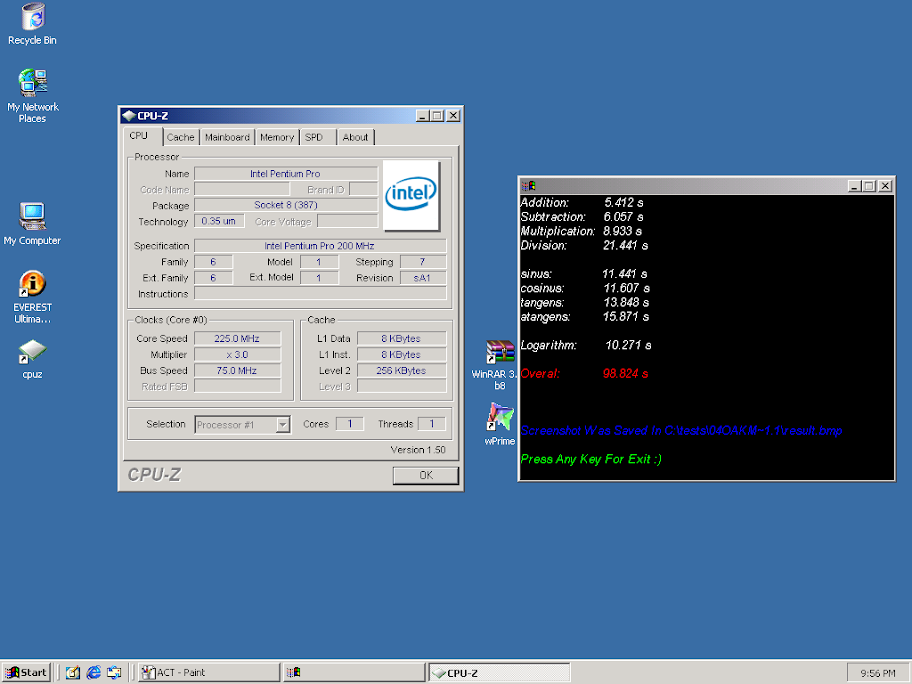Click the benchmark console window title icon
Image resolution: width=912 pixels, height=684 pixels.
(x=529, y=186)
